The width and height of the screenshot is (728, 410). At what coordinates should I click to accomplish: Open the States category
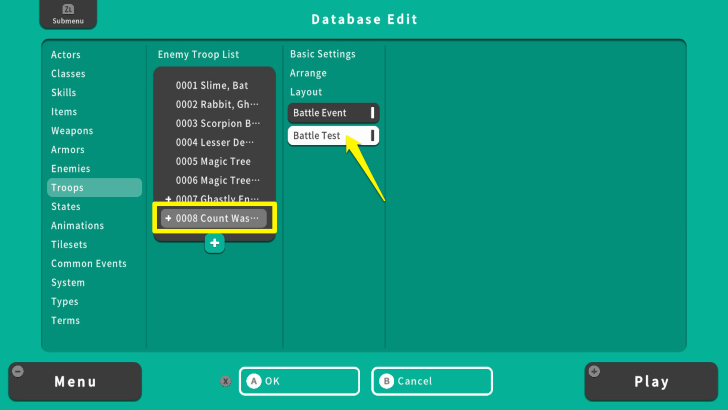66,207
